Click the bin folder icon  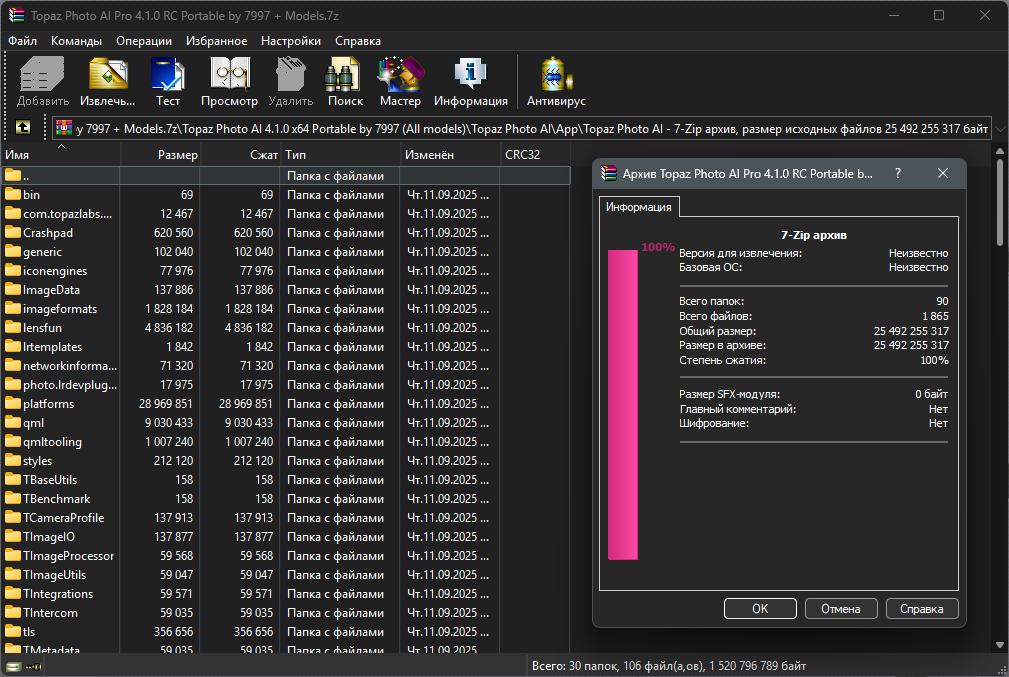click(13, 194)
